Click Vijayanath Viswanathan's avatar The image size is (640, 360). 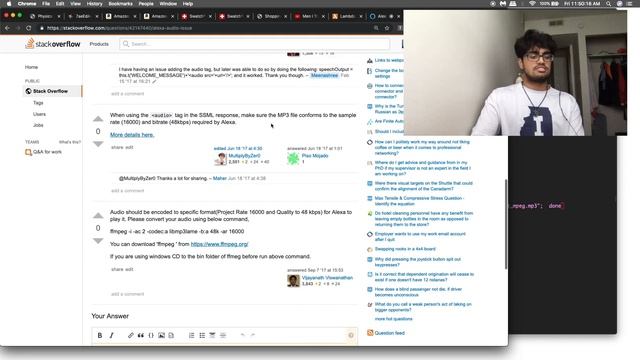point(293,280)
